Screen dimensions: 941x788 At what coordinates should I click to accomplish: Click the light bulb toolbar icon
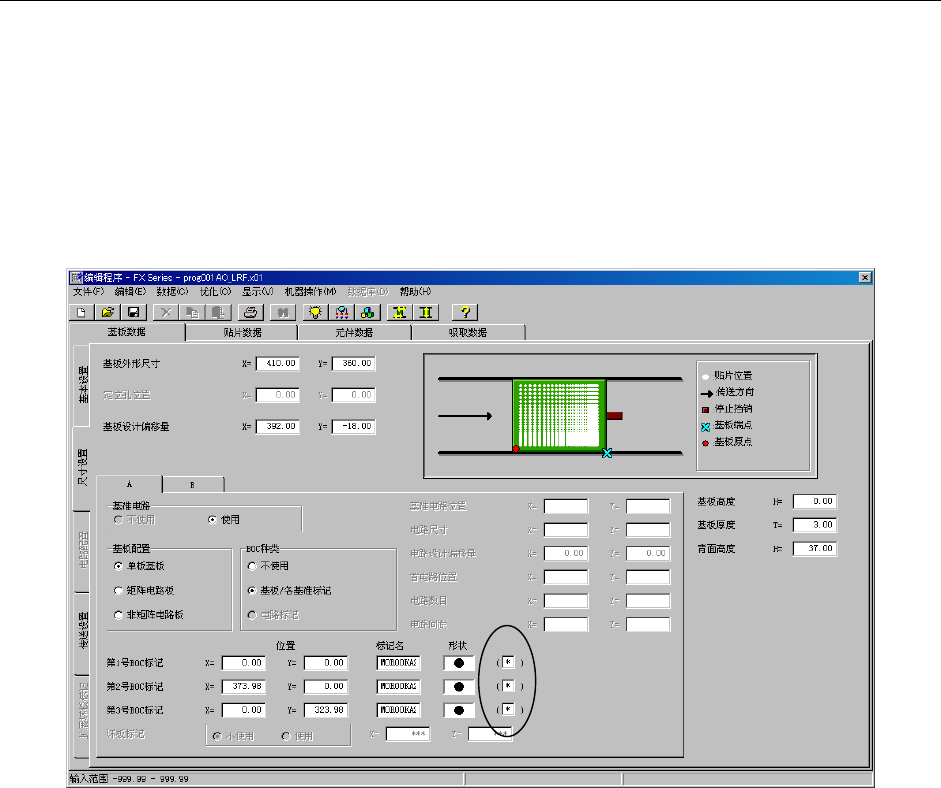pyautogui.click(x=315, y=313)
